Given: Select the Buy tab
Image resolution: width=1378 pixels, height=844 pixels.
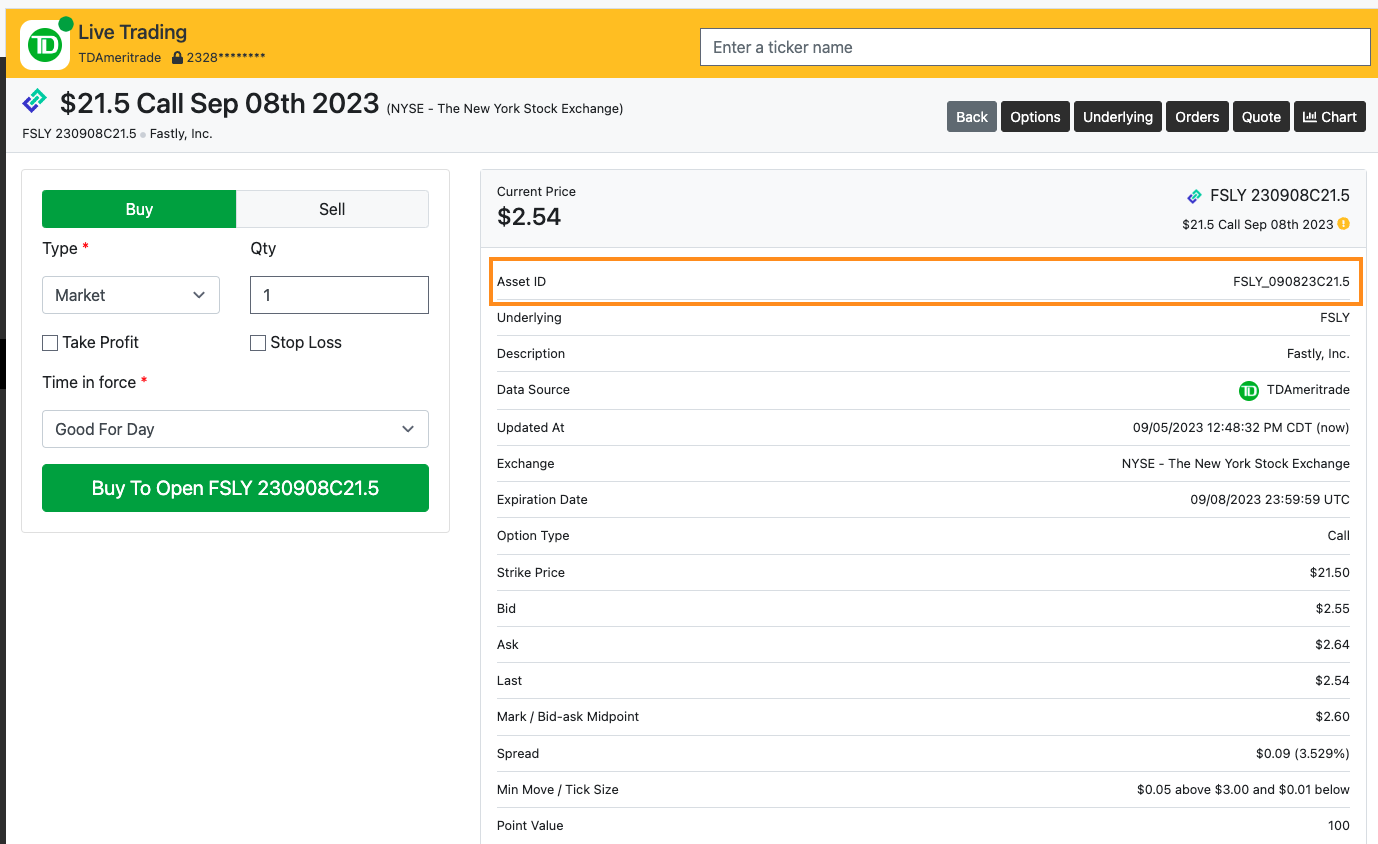Looking at the screenshot, I should pos(139,209).
